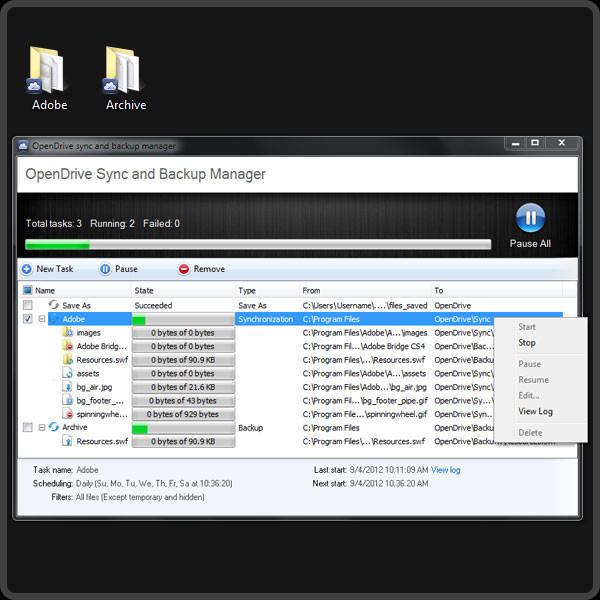Click the folder icon next to images
Screen dimensions: 600x600
(x=67, y=332)
